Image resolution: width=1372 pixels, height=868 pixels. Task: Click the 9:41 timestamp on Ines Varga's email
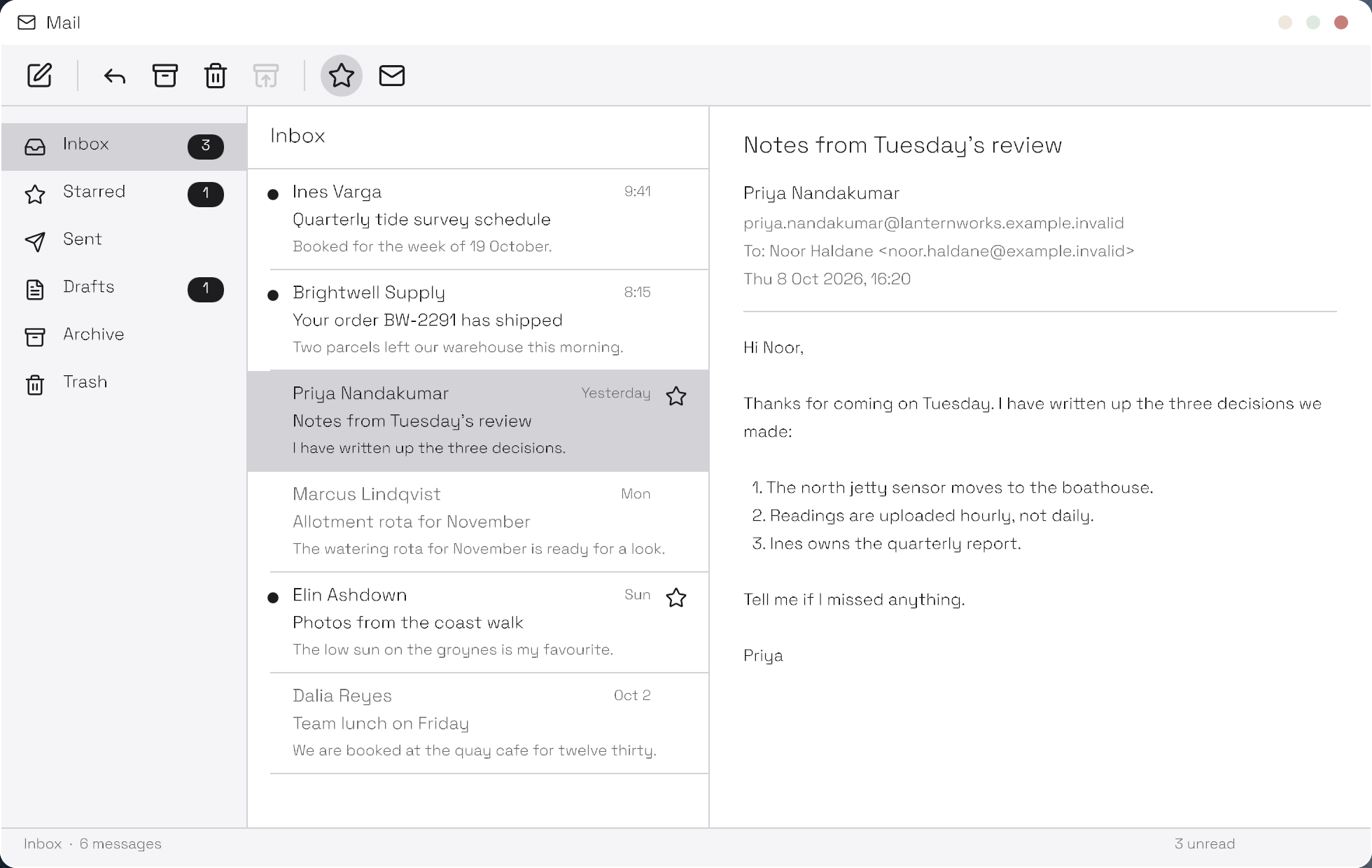pyautogui.click(x=638, y=192)
